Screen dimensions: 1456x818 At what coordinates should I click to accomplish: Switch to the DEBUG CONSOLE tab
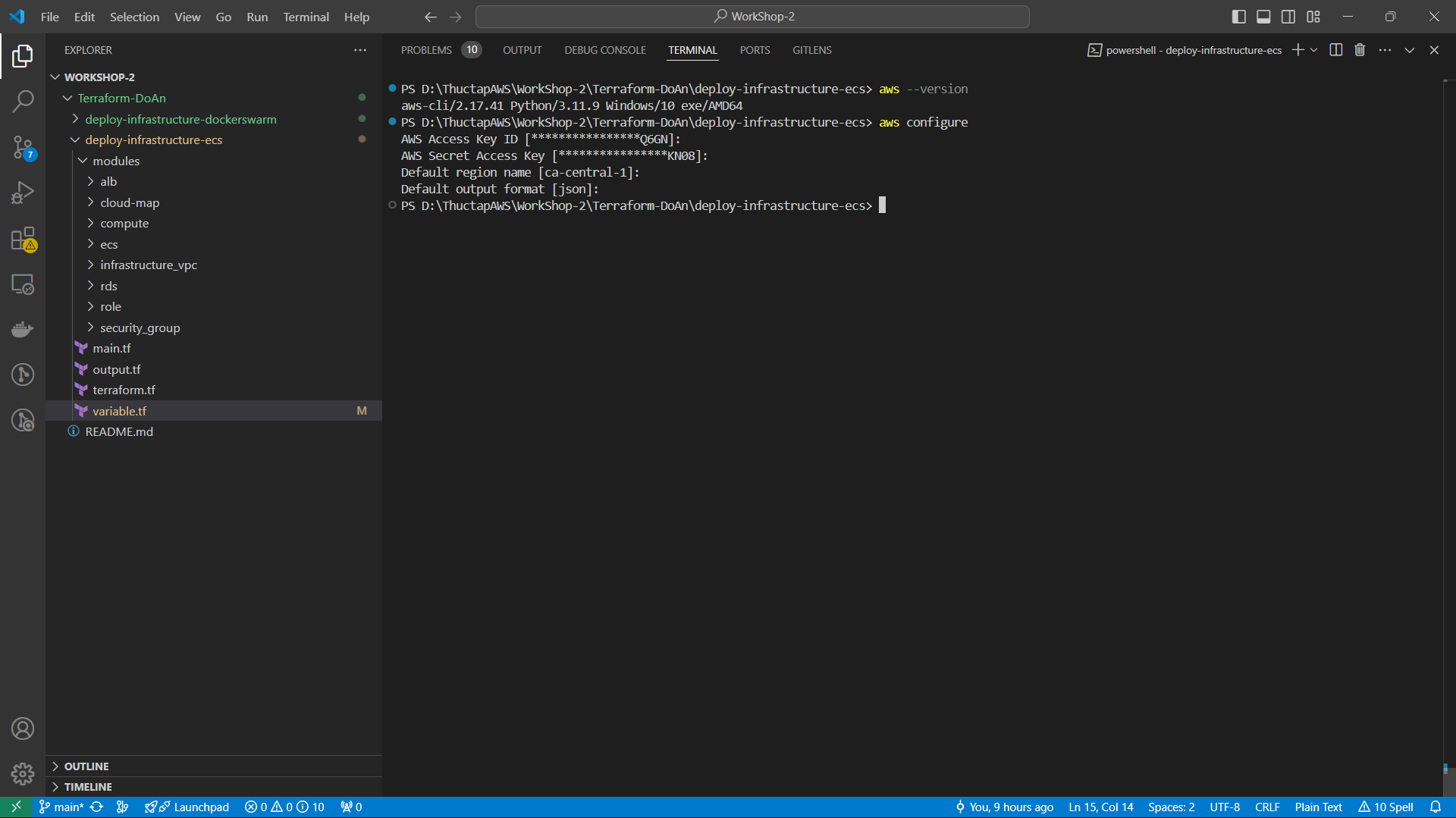(605, 50)
